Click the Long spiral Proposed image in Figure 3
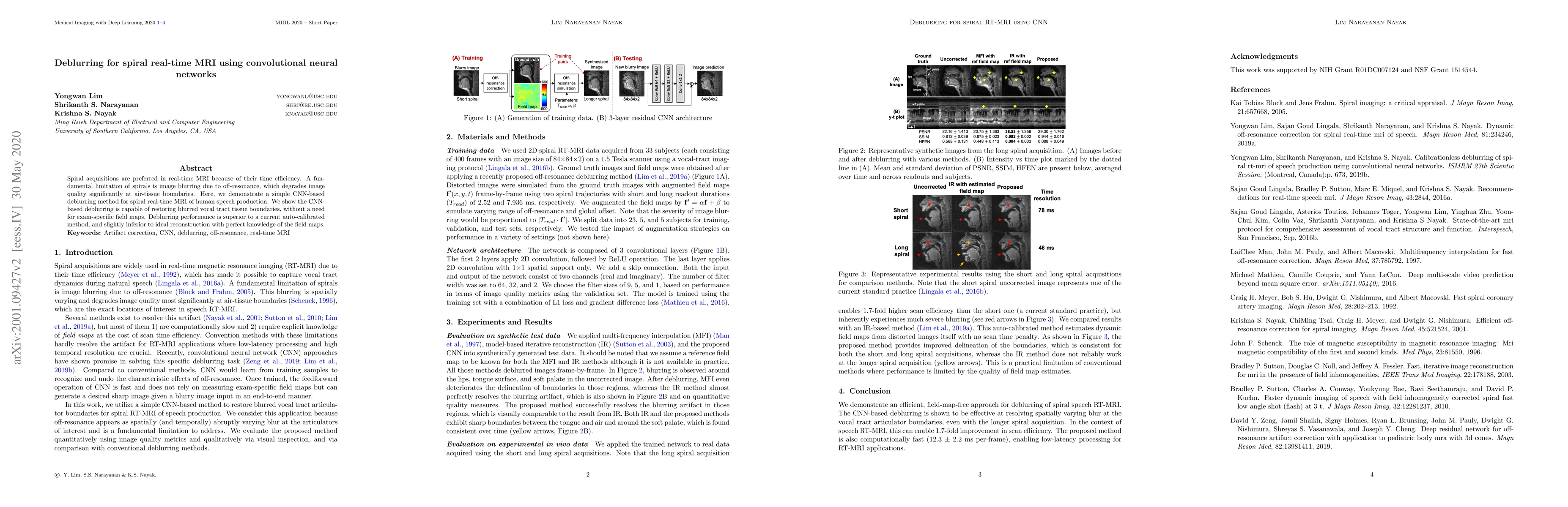This screenshot has width=1568, height=507. click(x=1010, y=252)
